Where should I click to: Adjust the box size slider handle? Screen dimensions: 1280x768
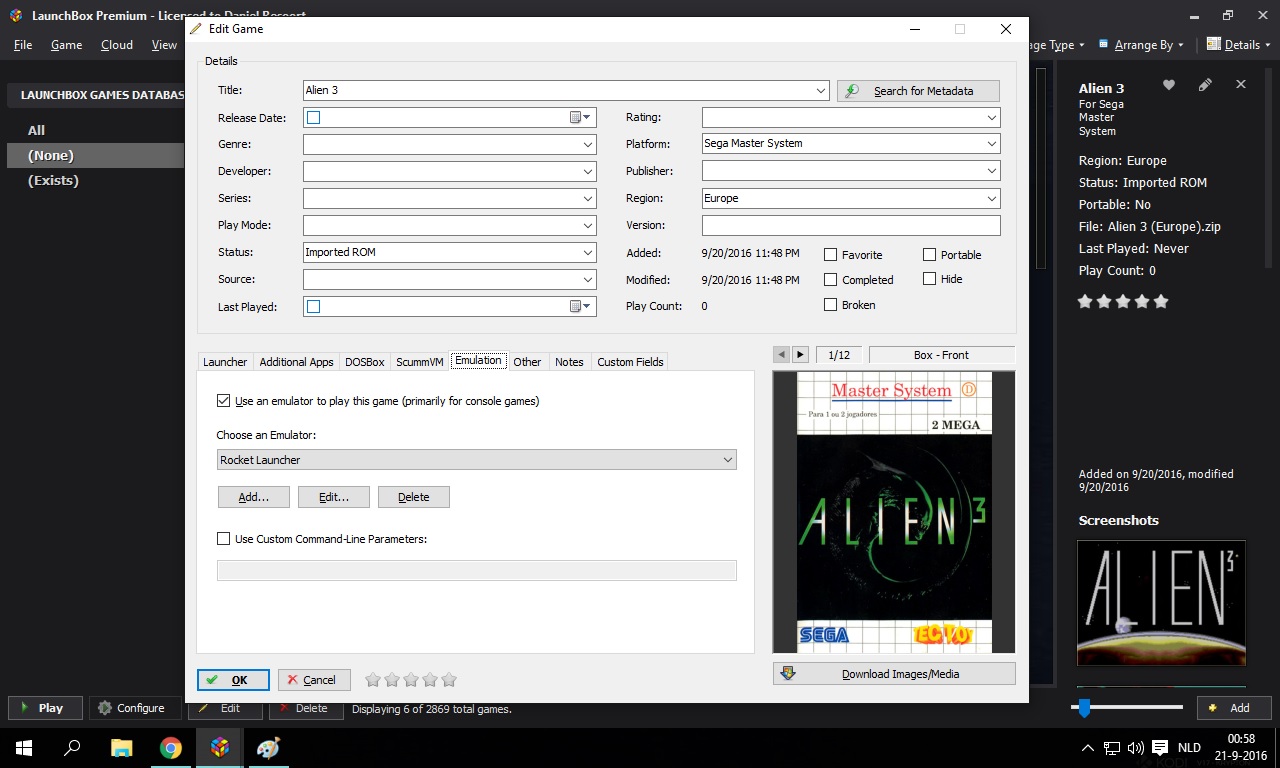click(x=1082, y=708)
